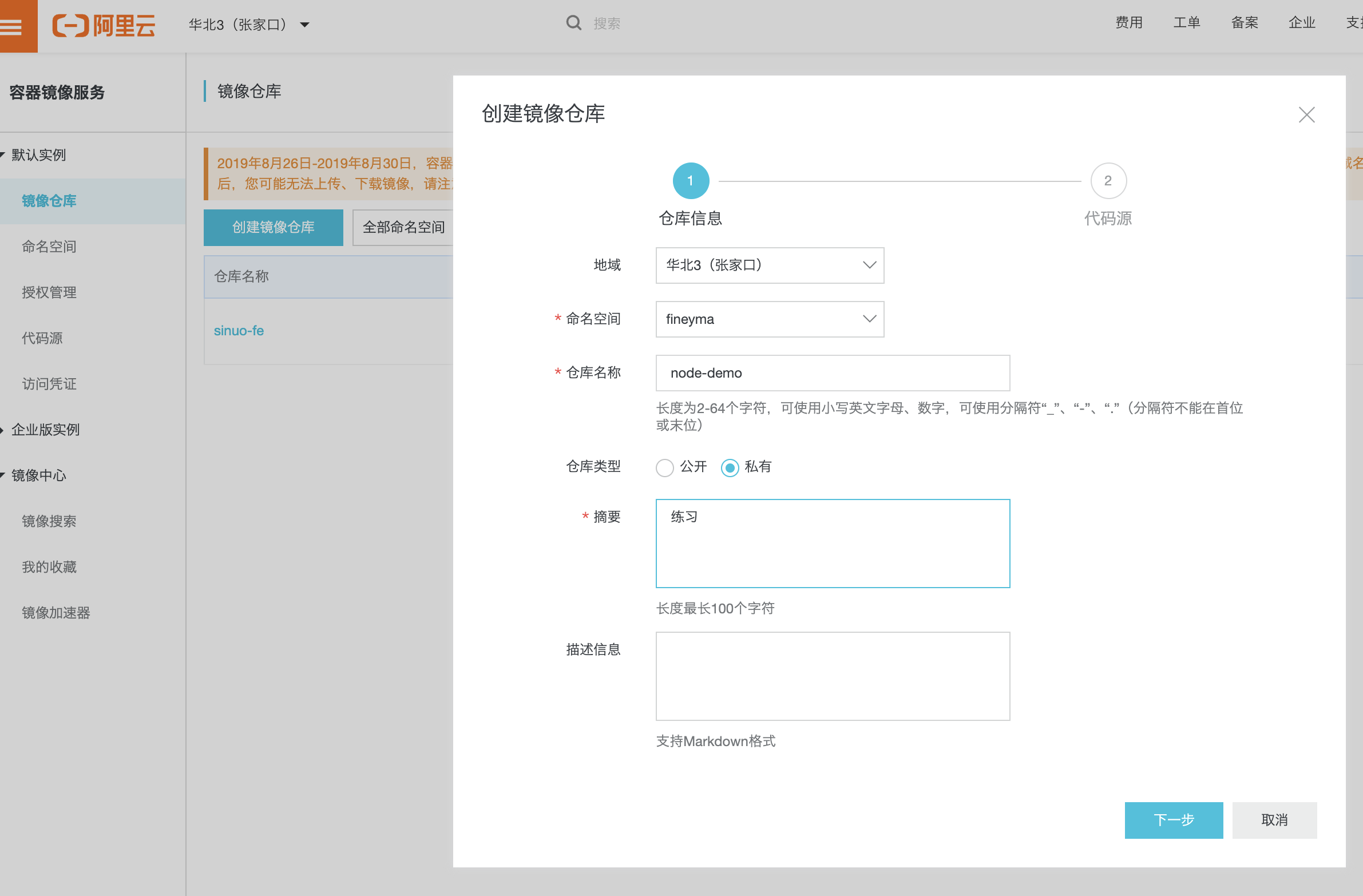Open the 地域 region dropdown
This screenshot has width=1363, height=896.
pos(769,265)
